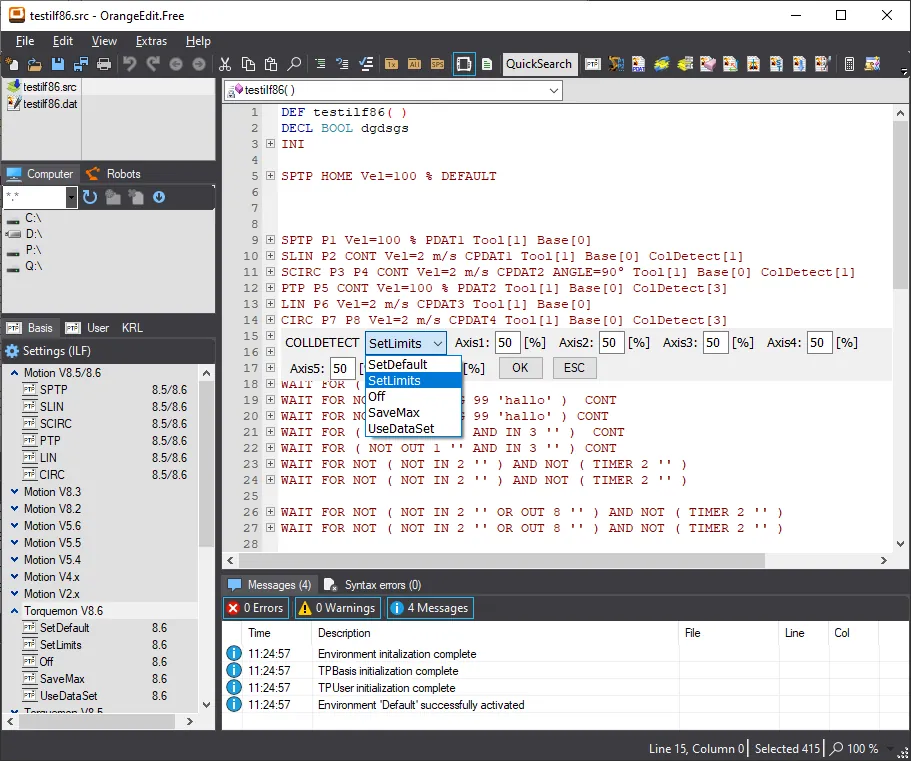Switch to the KRL tab
Screen dimensions: 911x761
[132, 328]
